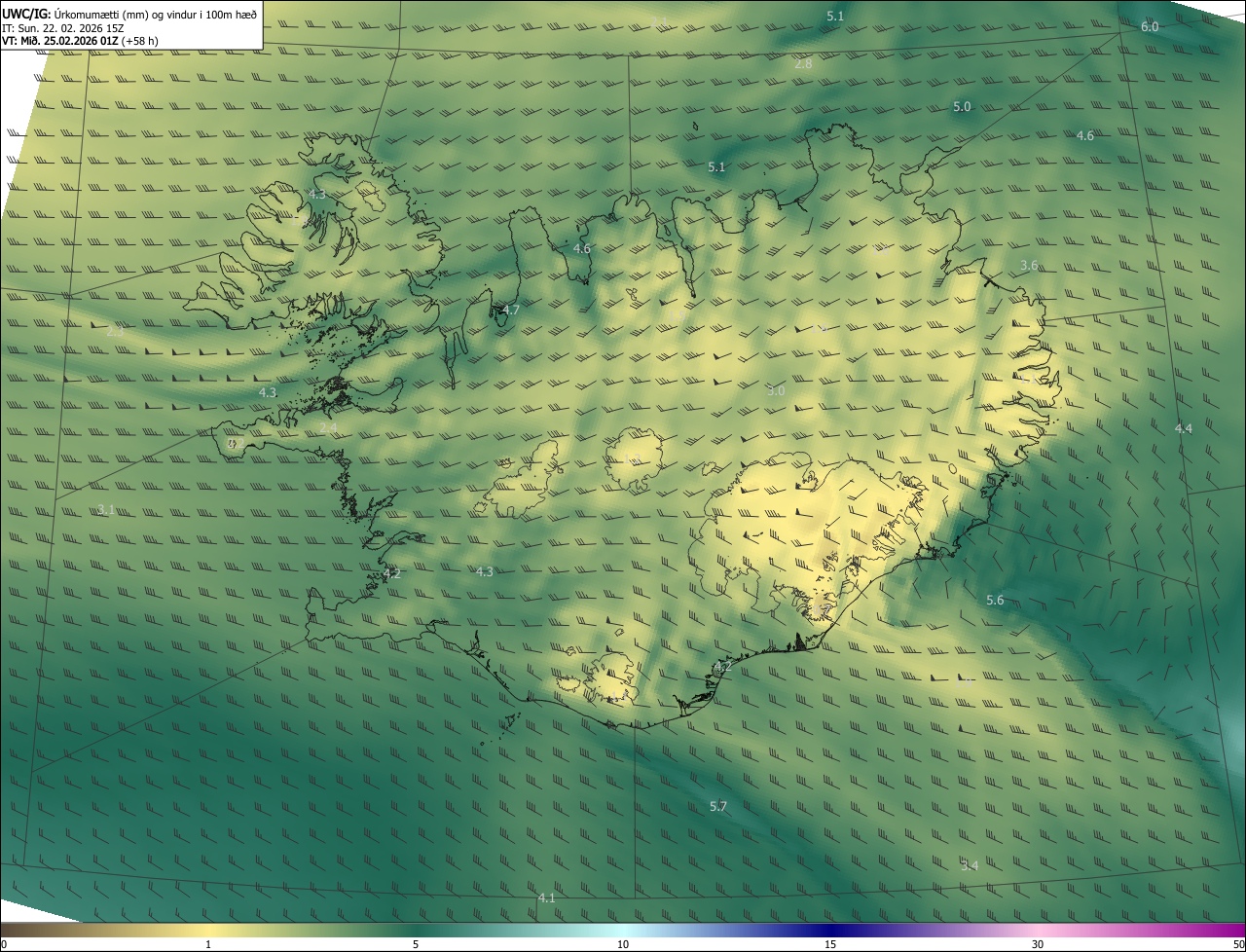1246x952 pixels.
Task: Click the 4.7 value label
Action: [511, 311]
